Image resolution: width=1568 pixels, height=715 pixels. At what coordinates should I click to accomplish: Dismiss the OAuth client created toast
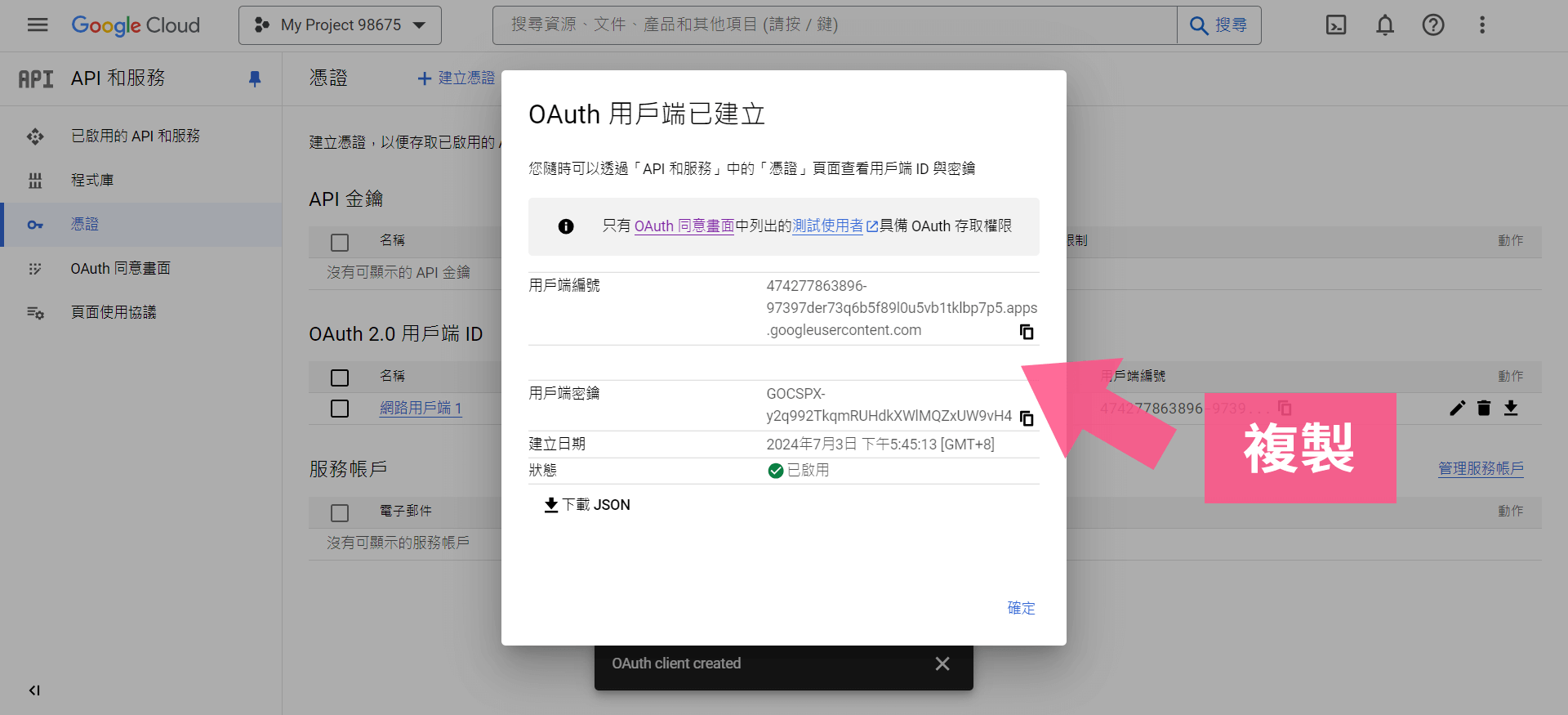point(942,664)
